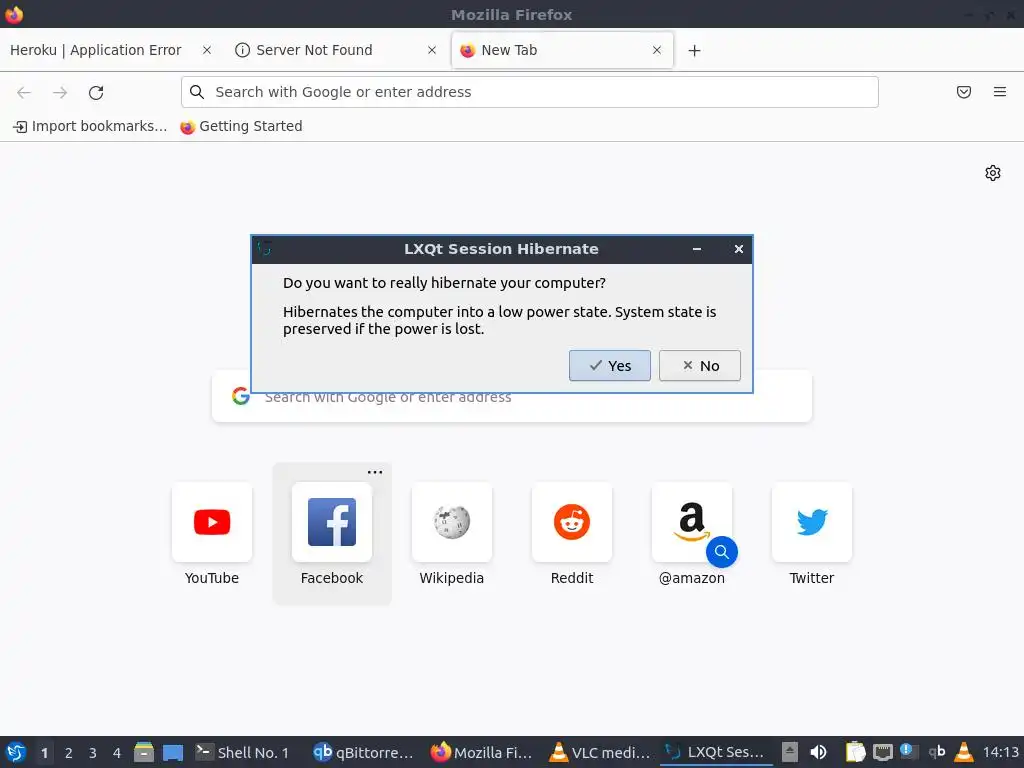Open removable media eject tray icon
The width and height of the screenshot is (1024, 768).
[x=790, y=752]
